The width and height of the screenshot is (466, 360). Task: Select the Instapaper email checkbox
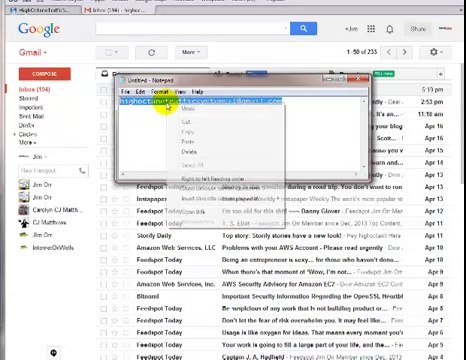[104, 199]
